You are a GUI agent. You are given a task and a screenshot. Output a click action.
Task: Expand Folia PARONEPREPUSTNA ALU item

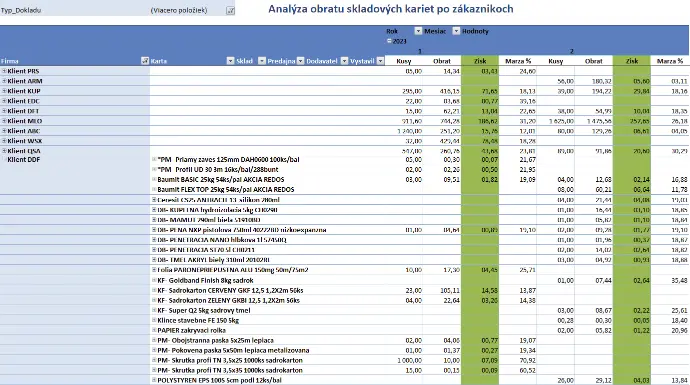pos(154,270)
